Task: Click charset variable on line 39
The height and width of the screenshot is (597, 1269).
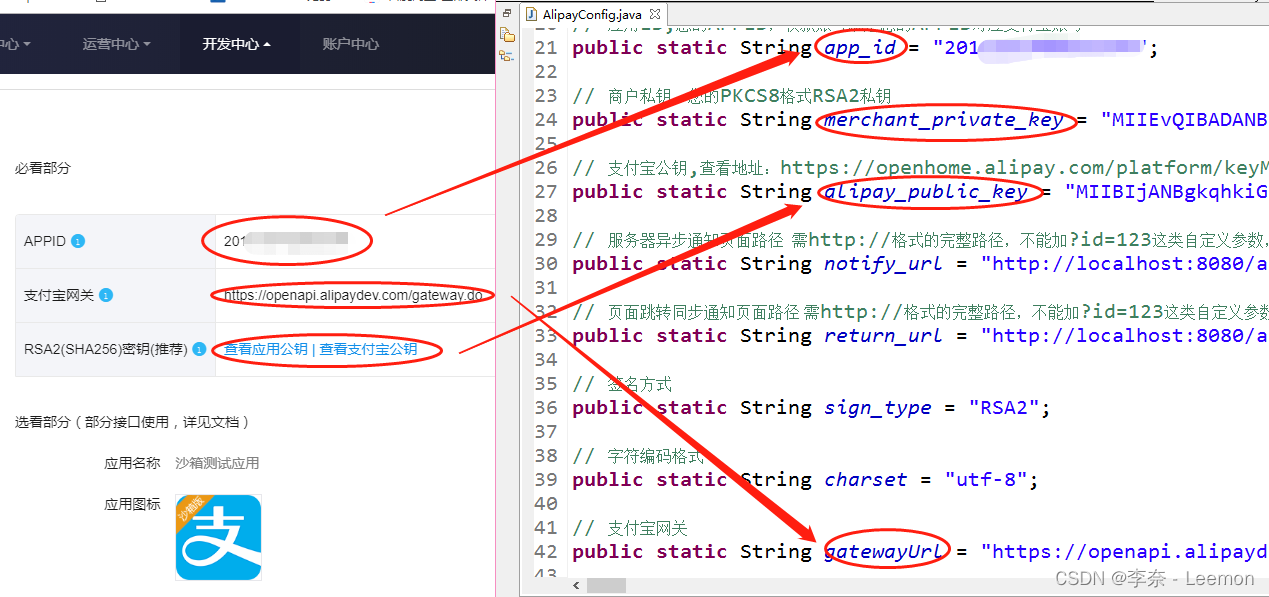Action: pos(866,480)
